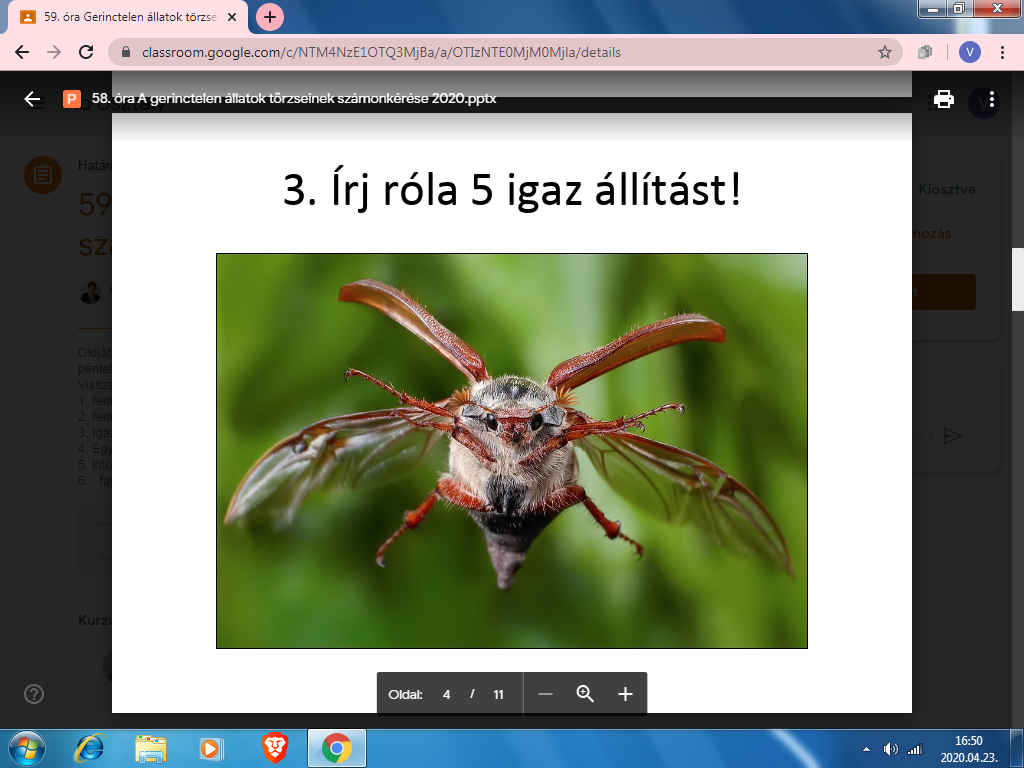Click the volume icon in system tray
This screenshot has height=768, width=1024.
890,749
